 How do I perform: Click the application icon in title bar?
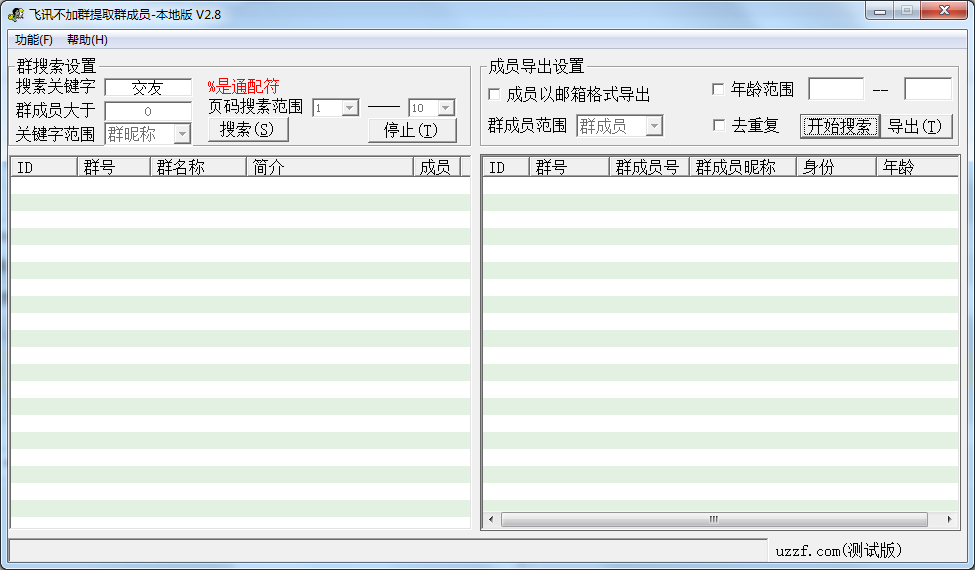point(16,14)
